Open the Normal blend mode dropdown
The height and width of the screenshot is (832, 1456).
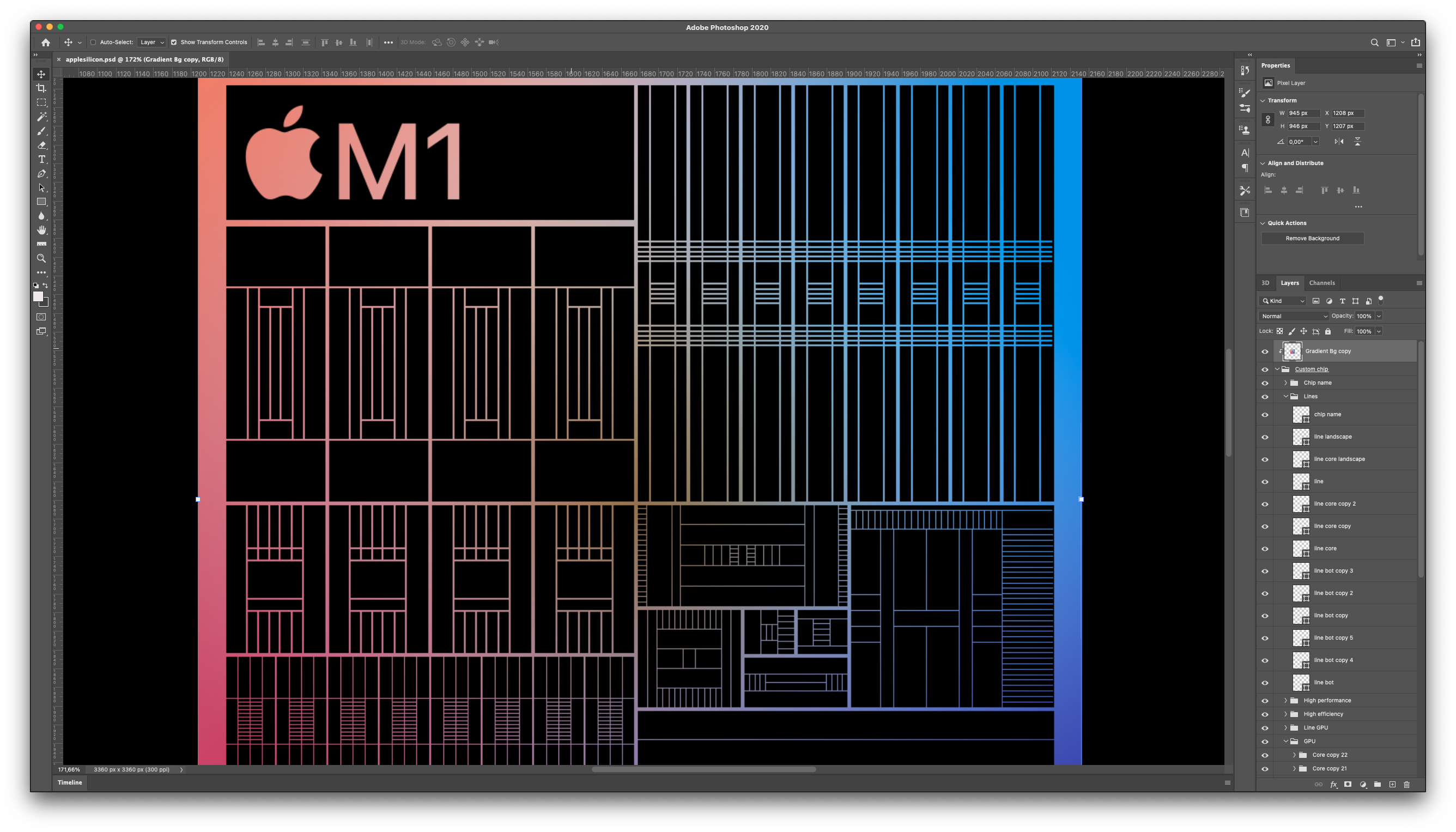click(x=1294, y=316)
